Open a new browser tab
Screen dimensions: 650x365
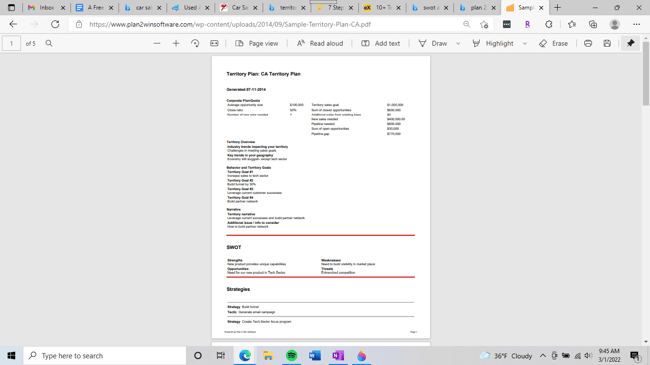pos(558,7)
